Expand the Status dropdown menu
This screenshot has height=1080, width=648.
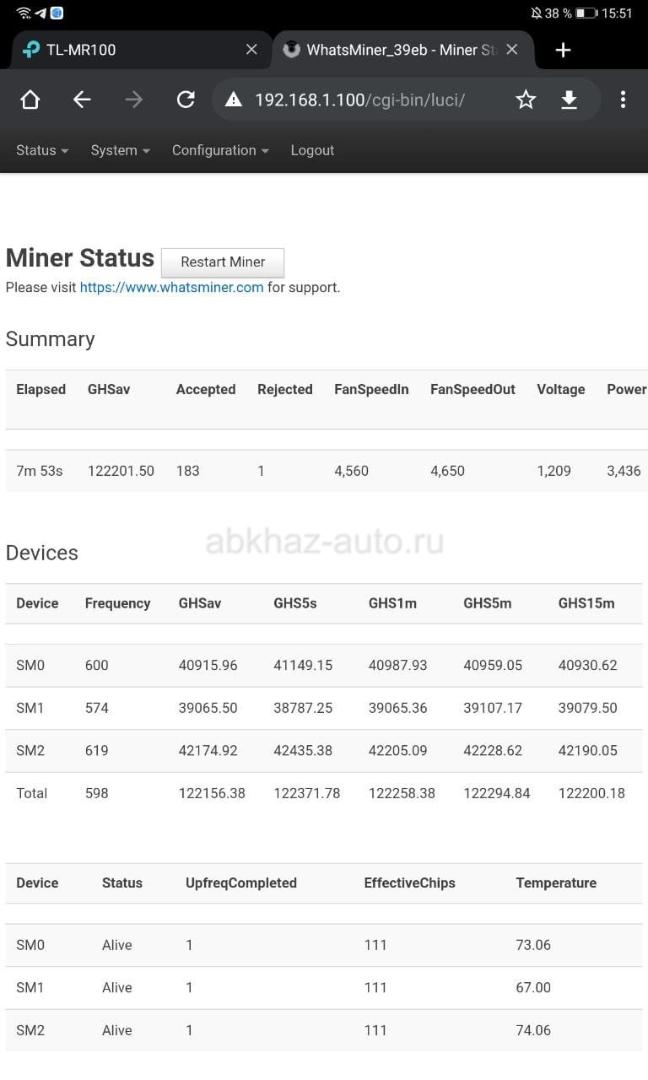point(42,150)
